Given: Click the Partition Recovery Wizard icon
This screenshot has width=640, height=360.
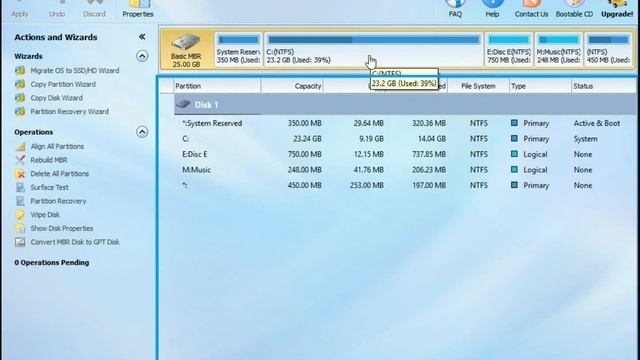Looking at the screenshot, I should point(20,111).
